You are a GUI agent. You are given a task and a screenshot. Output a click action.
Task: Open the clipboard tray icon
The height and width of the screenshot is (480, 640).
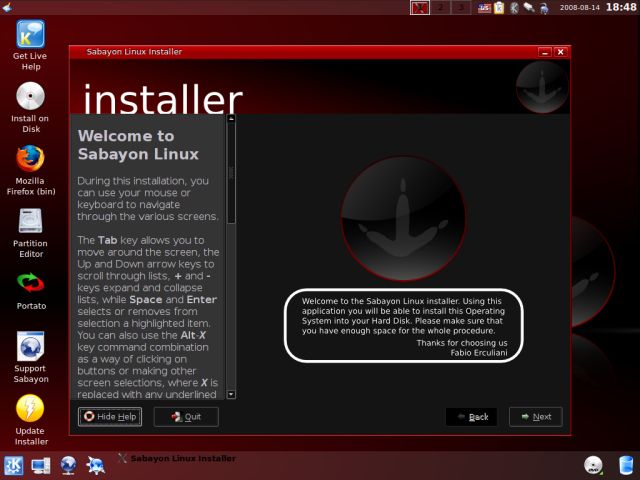point(499,8)
